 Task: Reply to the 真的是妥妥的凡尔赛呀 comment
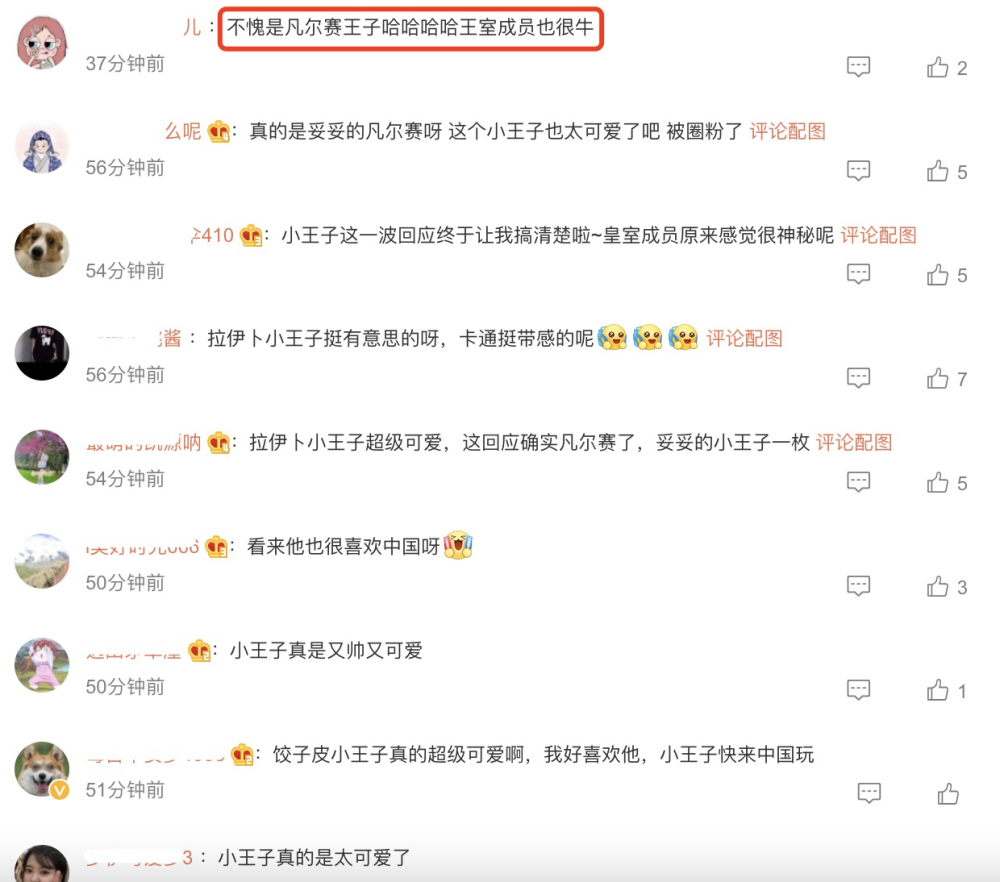(x=858, y=170)
